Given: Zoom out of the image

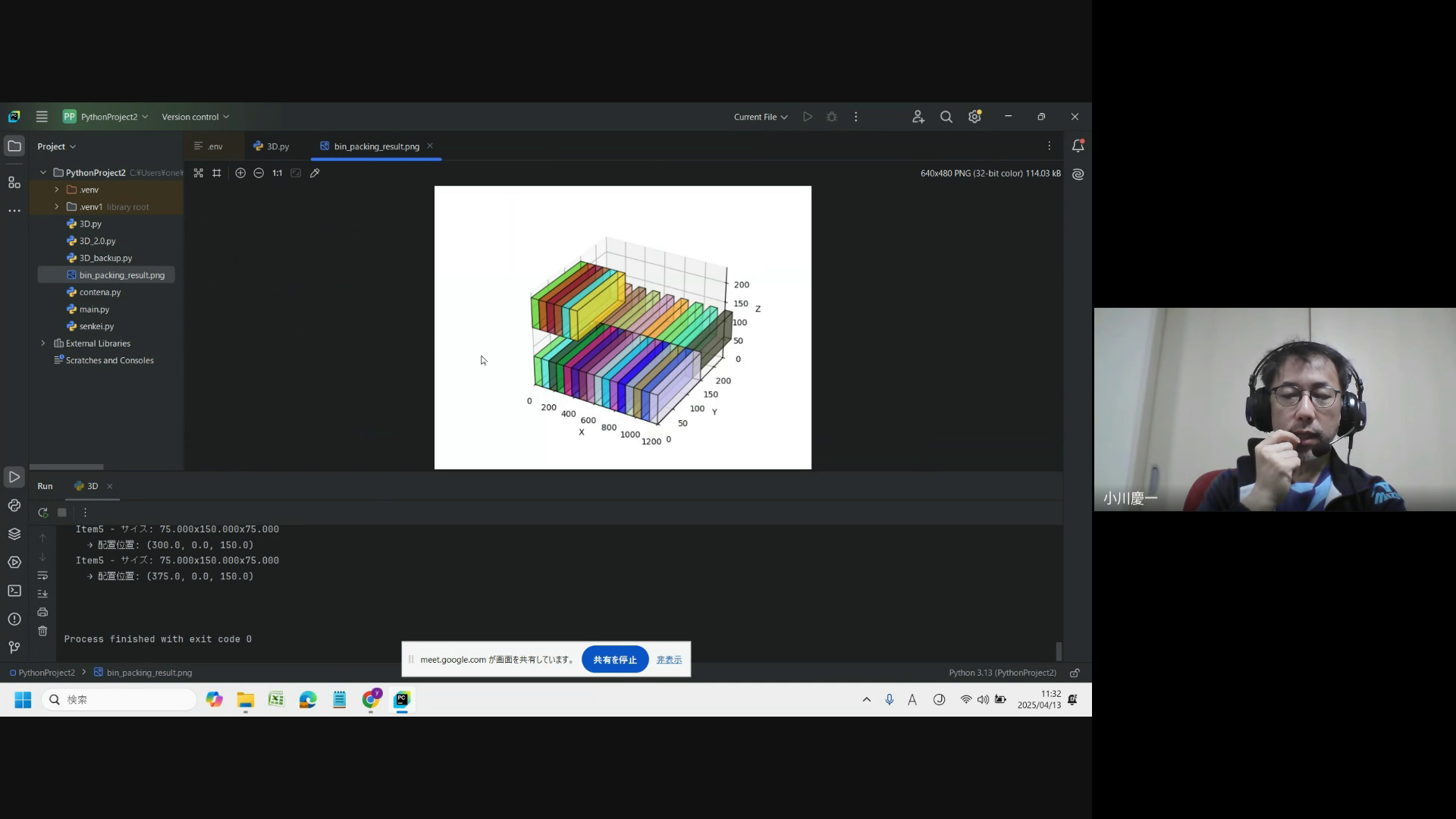Looking at the screenshot, I should click(x=259, y=174).
